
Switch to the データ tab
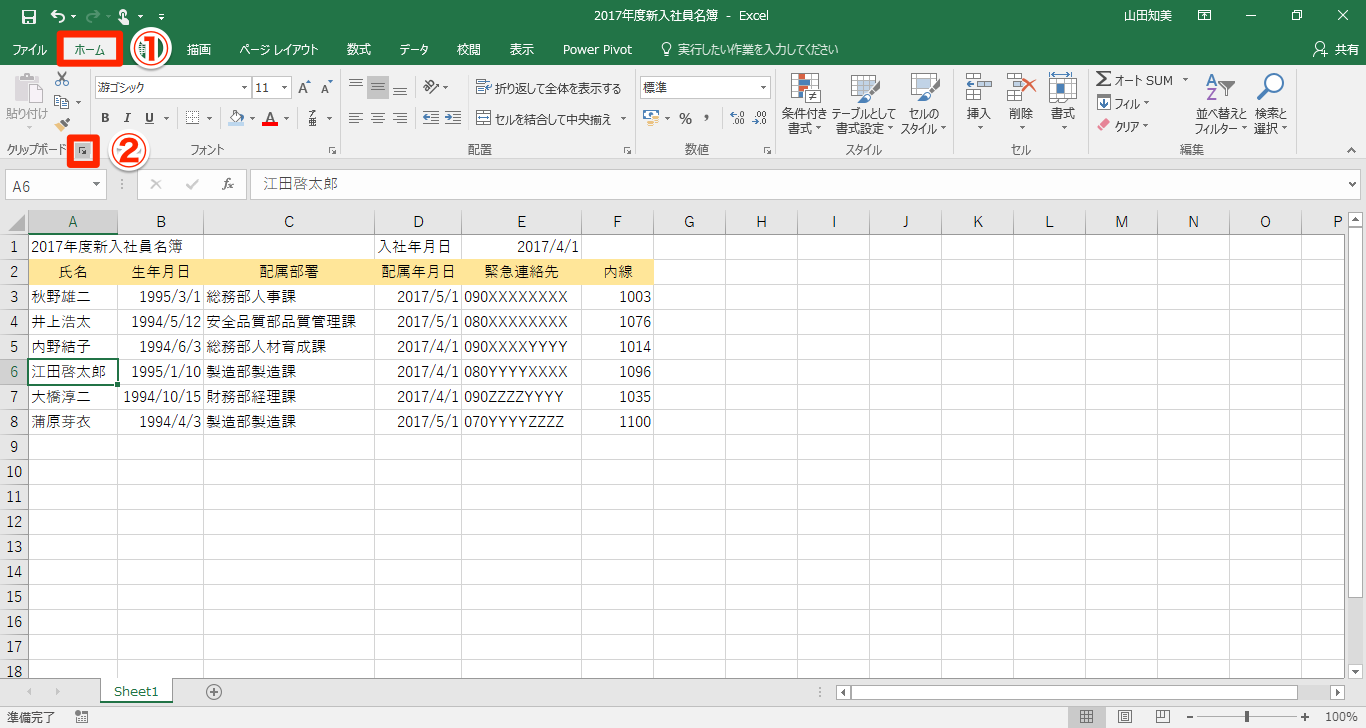414,49
